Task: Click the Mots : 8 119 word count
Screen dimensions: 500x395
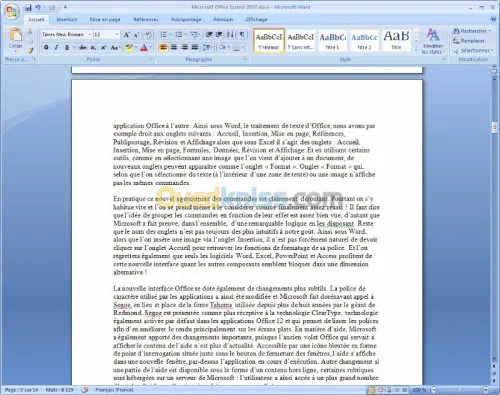Action: 60,390
